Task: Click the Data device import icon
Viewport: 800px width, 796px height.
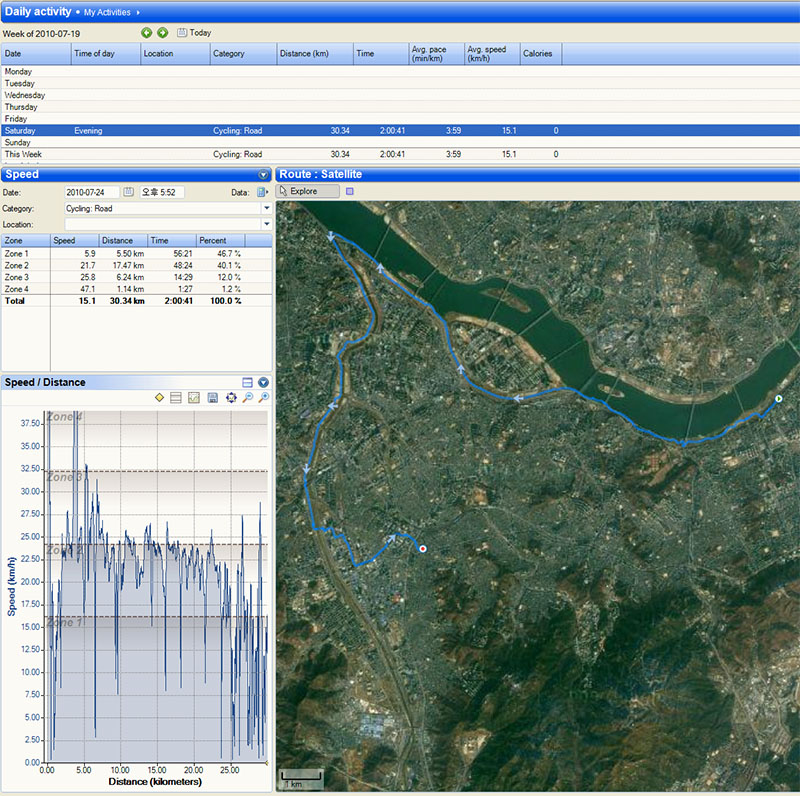Action: [x=262, y=192]
